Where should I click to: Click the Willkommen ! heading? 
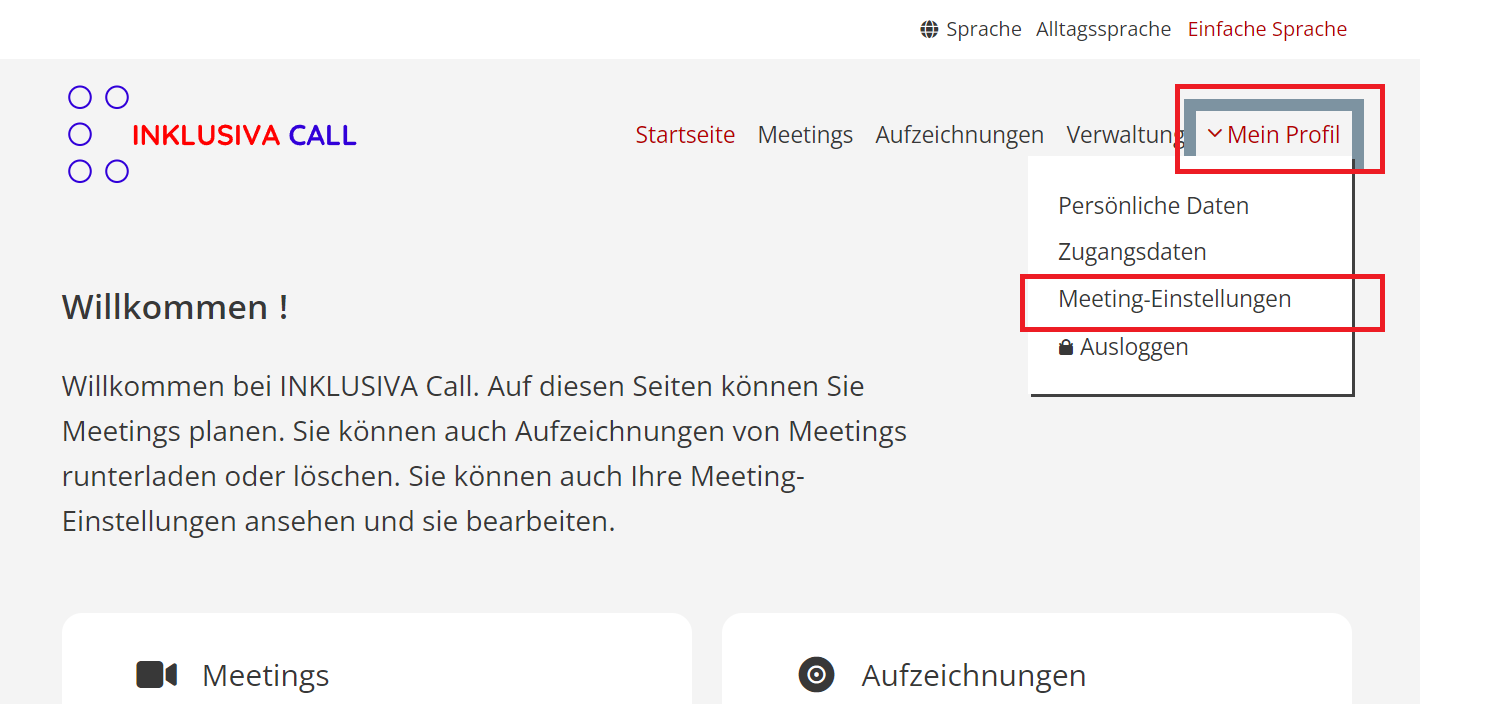[x=175, y=307]
